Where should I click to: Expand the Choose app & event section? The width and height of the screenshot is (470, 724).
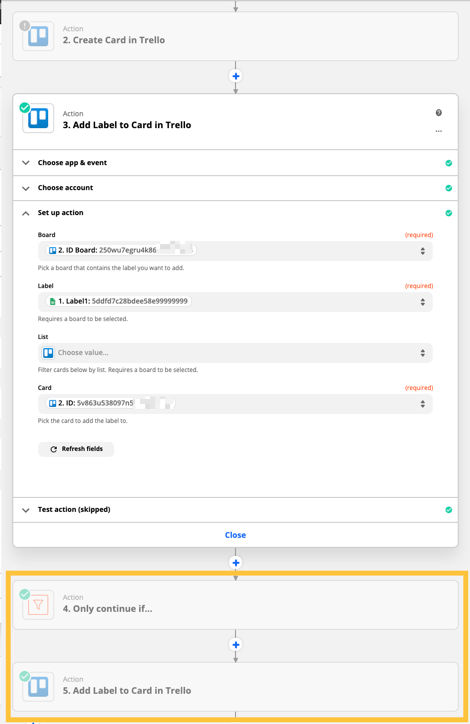(x=235, y=163)
